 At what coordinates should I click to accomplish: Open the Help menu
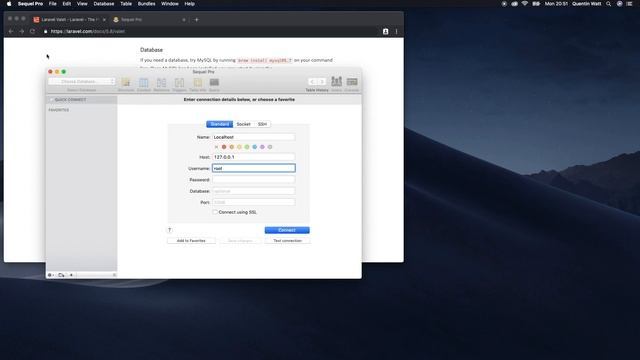coord(189,4)
